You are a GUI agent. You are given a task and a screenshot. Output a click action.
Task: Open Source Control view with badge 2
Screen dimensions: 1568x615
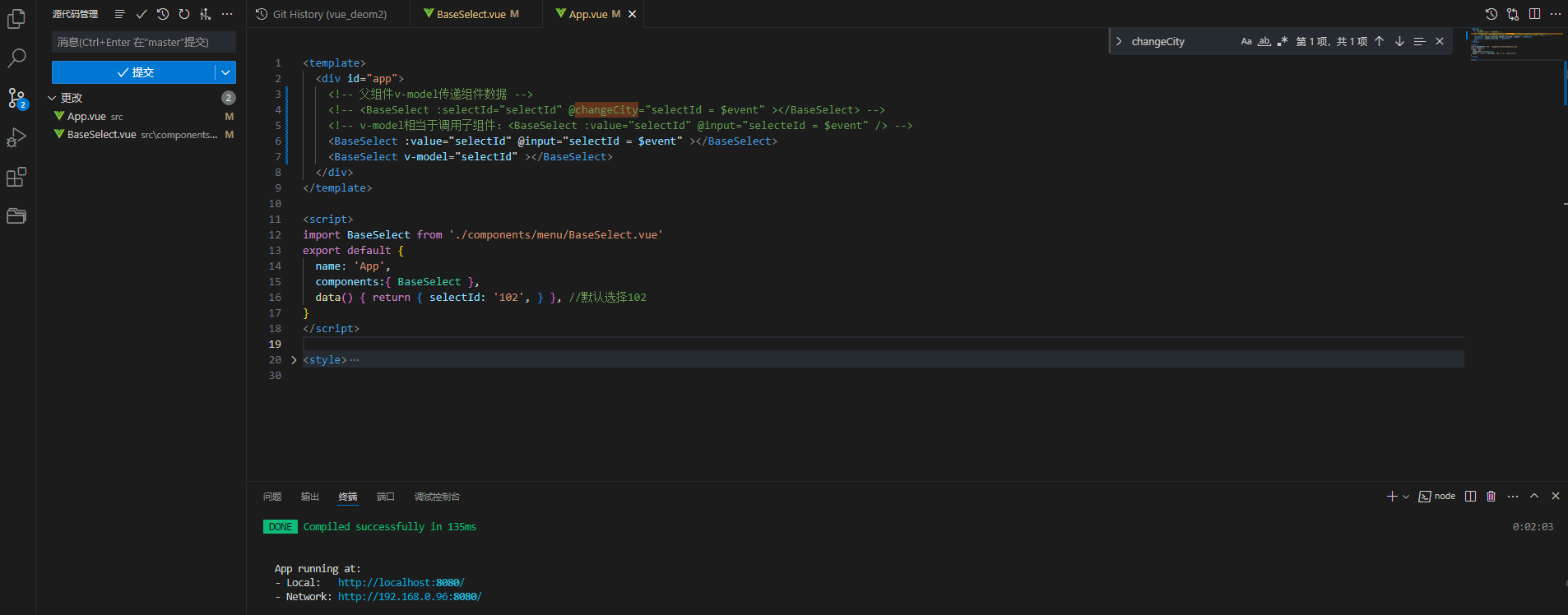16,98
